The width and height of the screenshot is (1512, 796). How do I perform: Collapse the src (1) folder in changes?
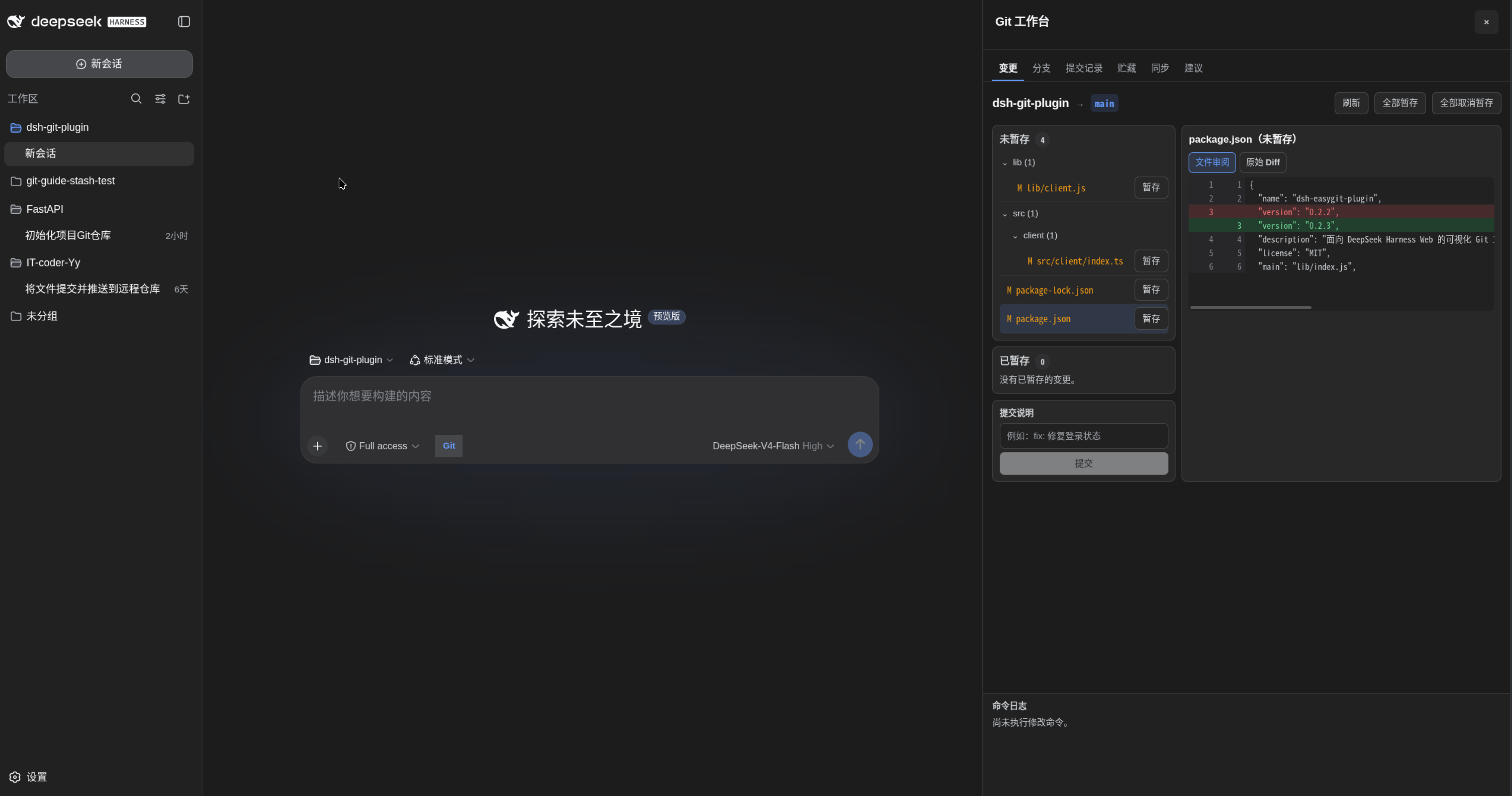pos(1005,214)
